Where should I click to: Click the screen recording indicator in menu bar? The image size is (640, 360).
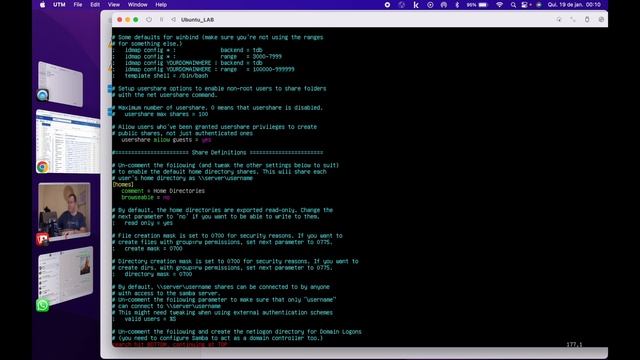387,5
